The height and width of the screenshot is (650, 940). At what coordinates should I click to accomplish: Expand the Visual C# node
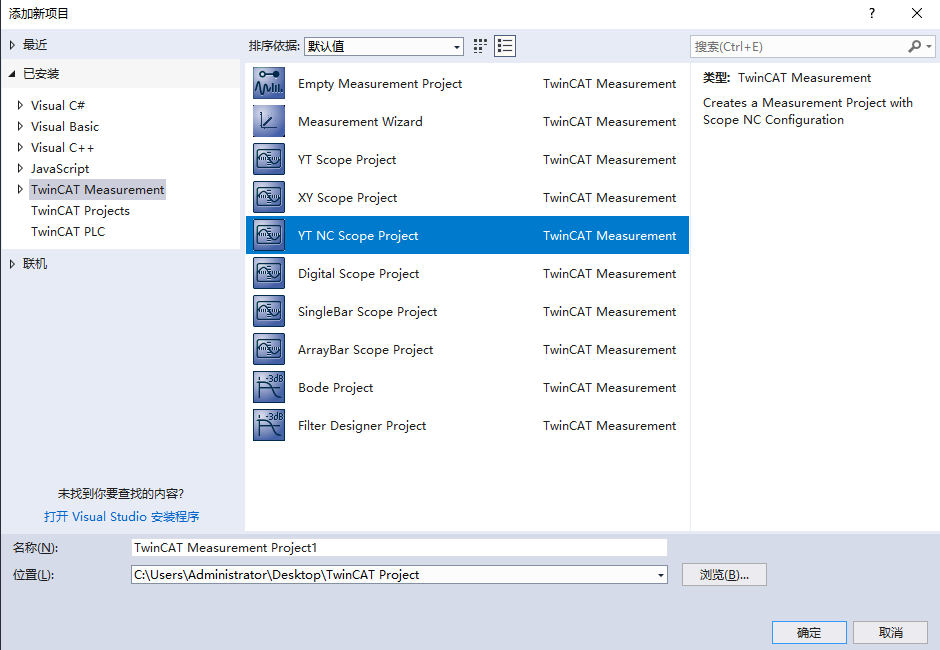point(20,106)
